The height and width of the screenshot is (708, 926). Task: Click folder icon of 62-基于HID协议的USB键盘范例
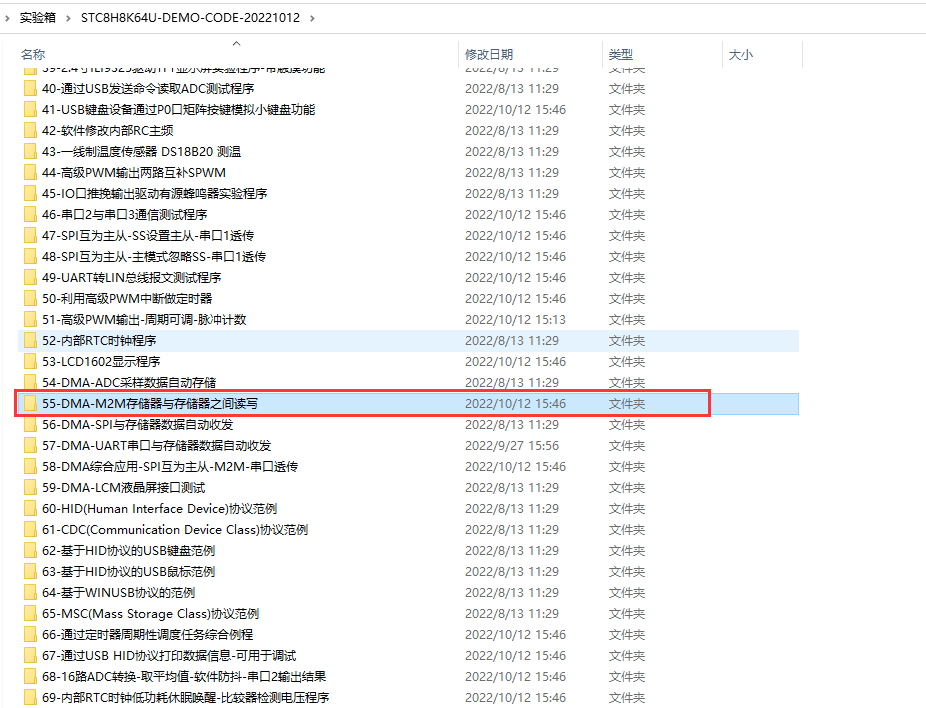click(x=30, y=551)
